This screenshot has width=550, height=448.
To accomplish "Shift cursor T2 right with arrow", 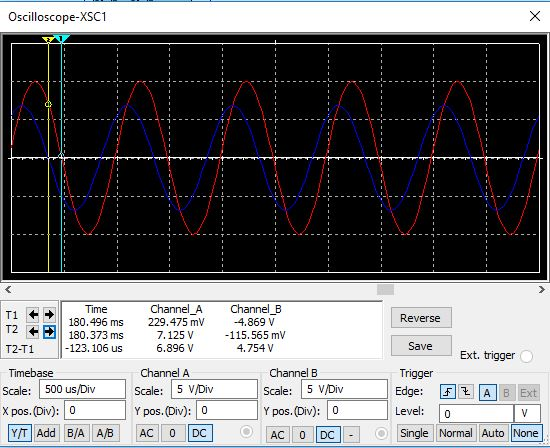I will pos(49,331).
